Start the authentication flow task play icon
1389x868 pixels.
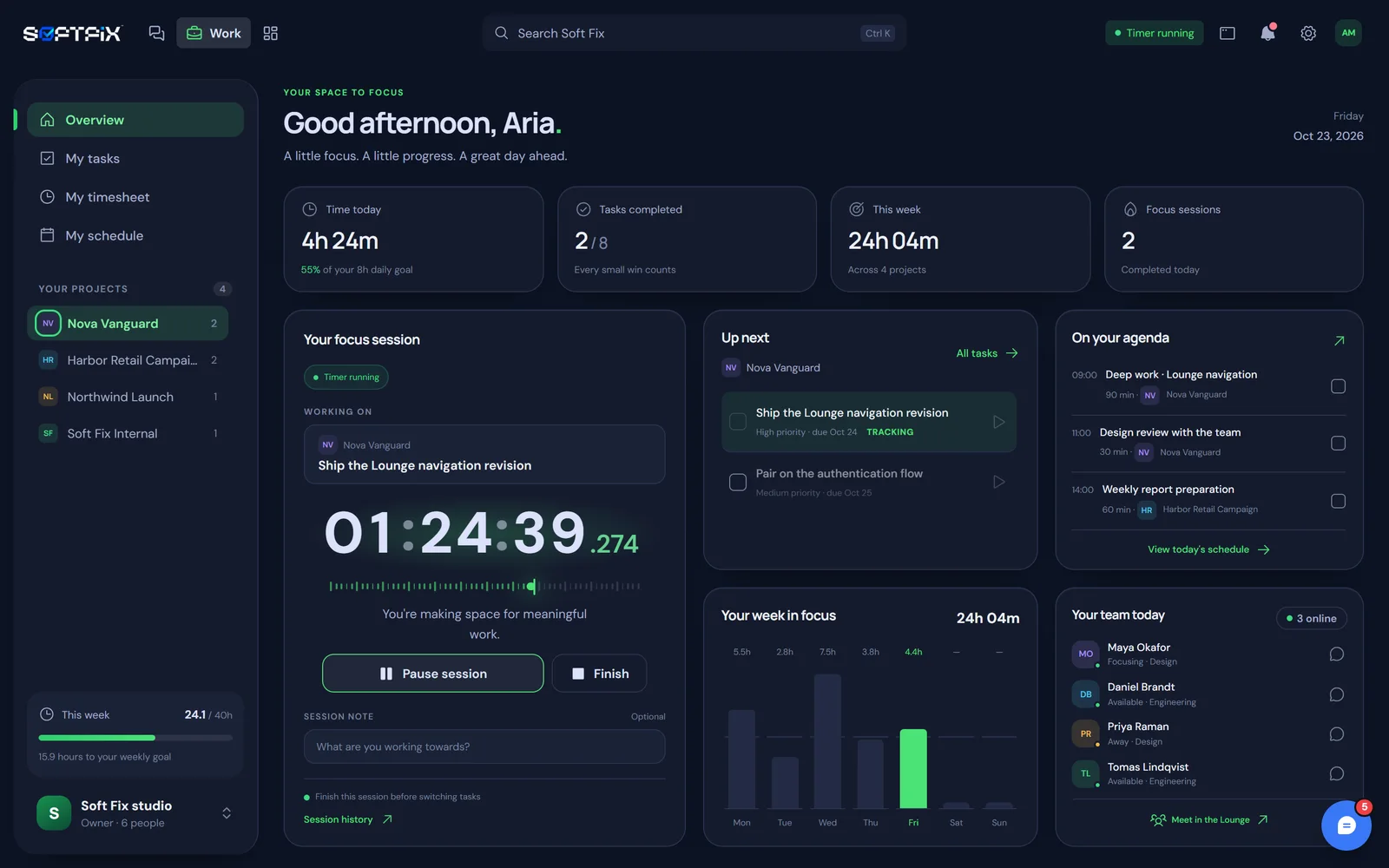click(x=999, y=482)
